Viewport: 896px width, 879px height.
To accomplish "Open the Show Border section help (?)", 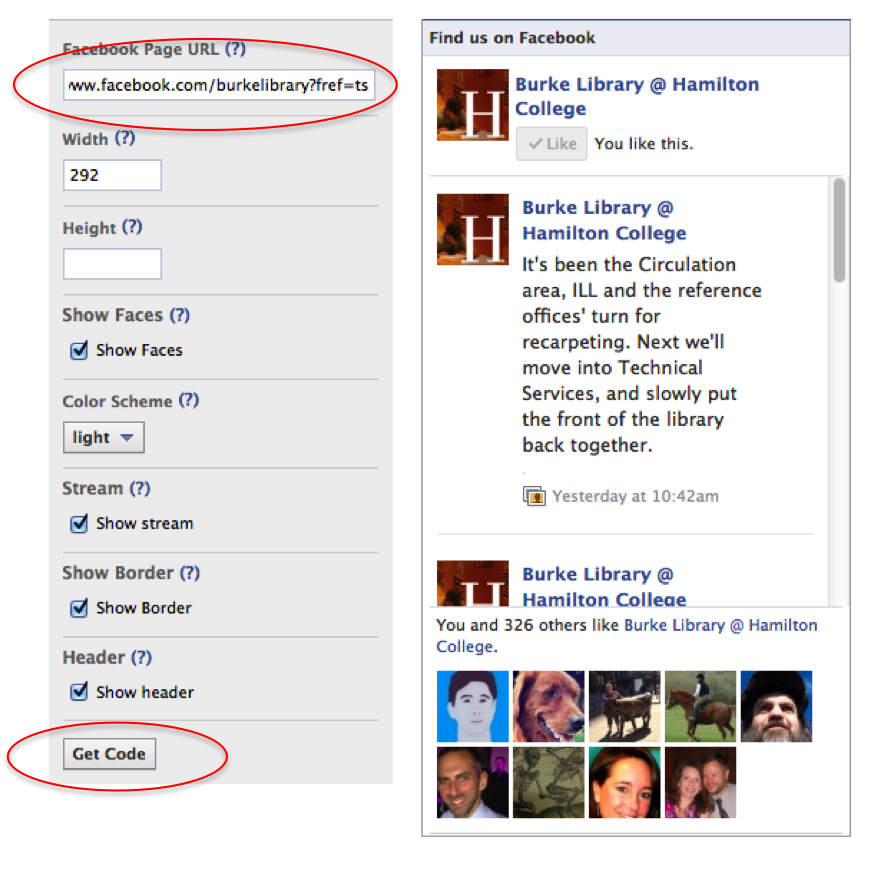I will tap(190, 573).
